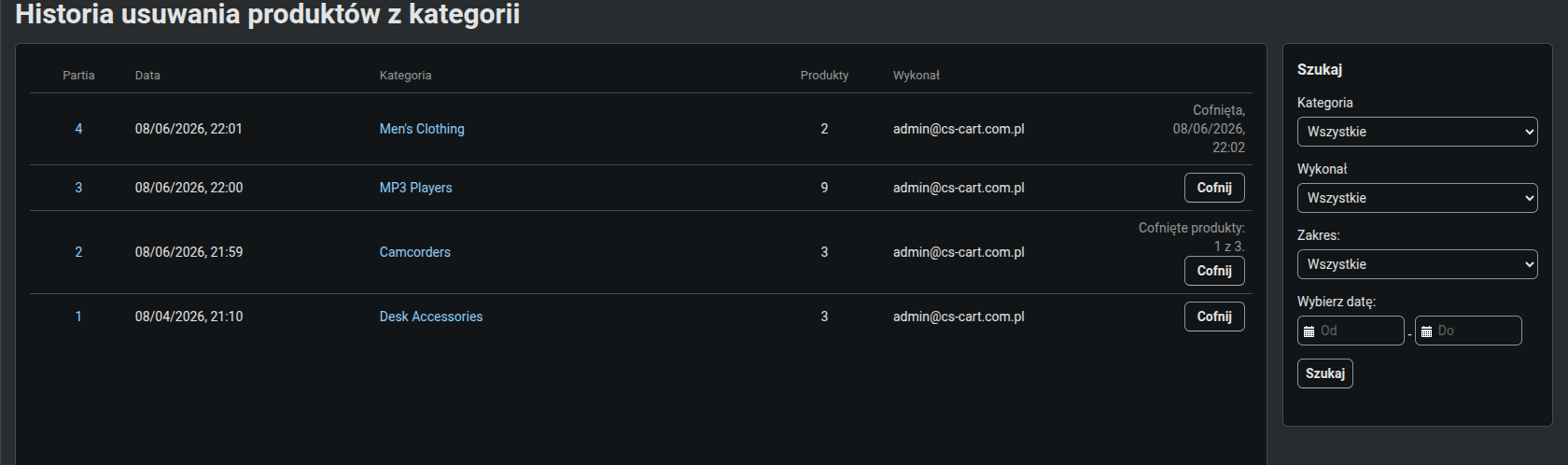Click the Do end date input
The height and width of the screenshot is (465, 1568).
1468,331
